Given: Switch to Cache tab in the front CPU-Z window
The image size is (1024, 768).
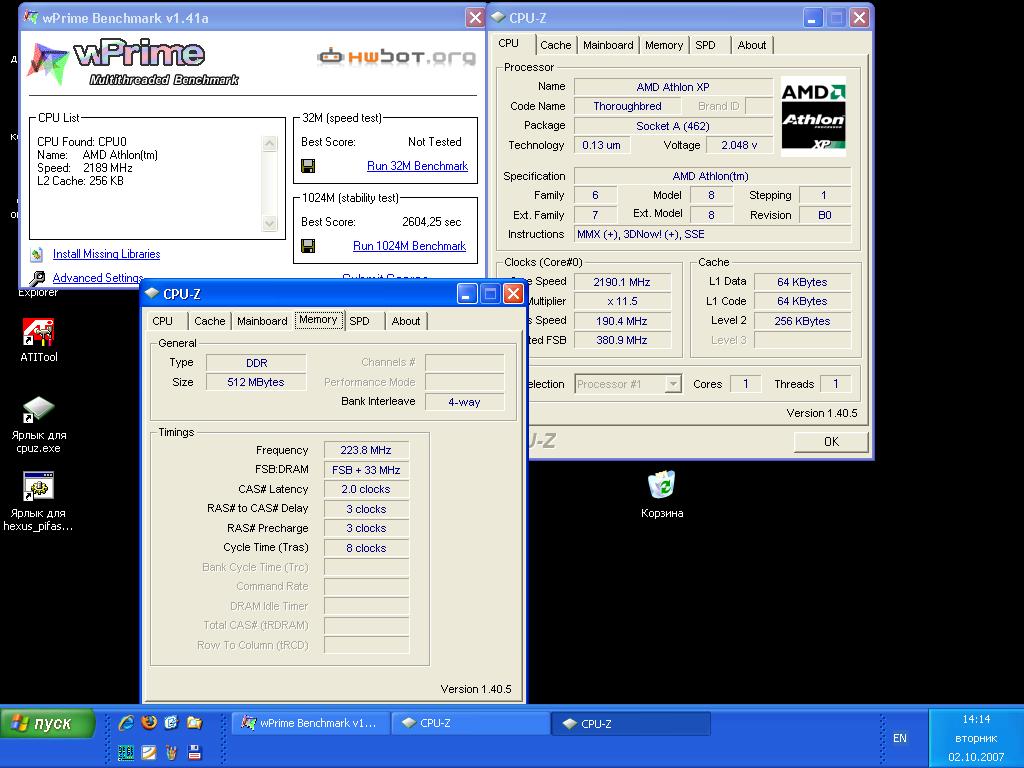Looking at the screenshot, I should pyautogui.click(x=210, y=321).
